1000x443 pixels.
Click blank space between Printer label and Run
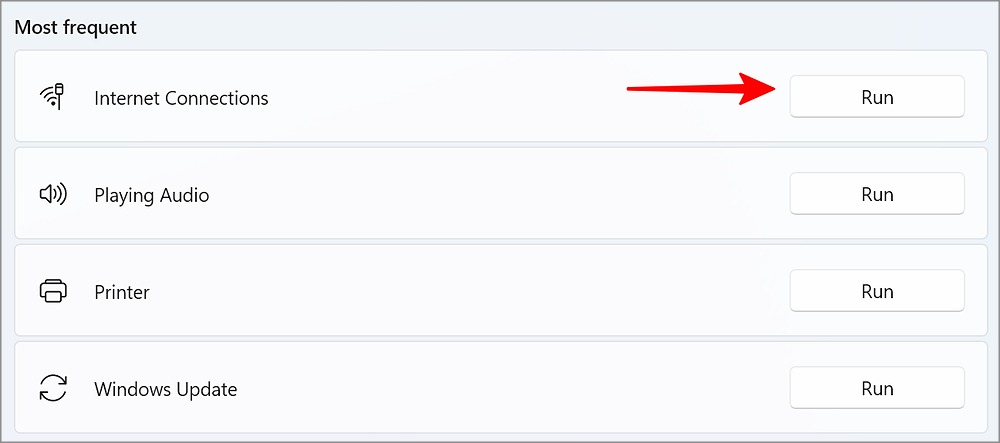pyautogui.click(x=470, y=292)
